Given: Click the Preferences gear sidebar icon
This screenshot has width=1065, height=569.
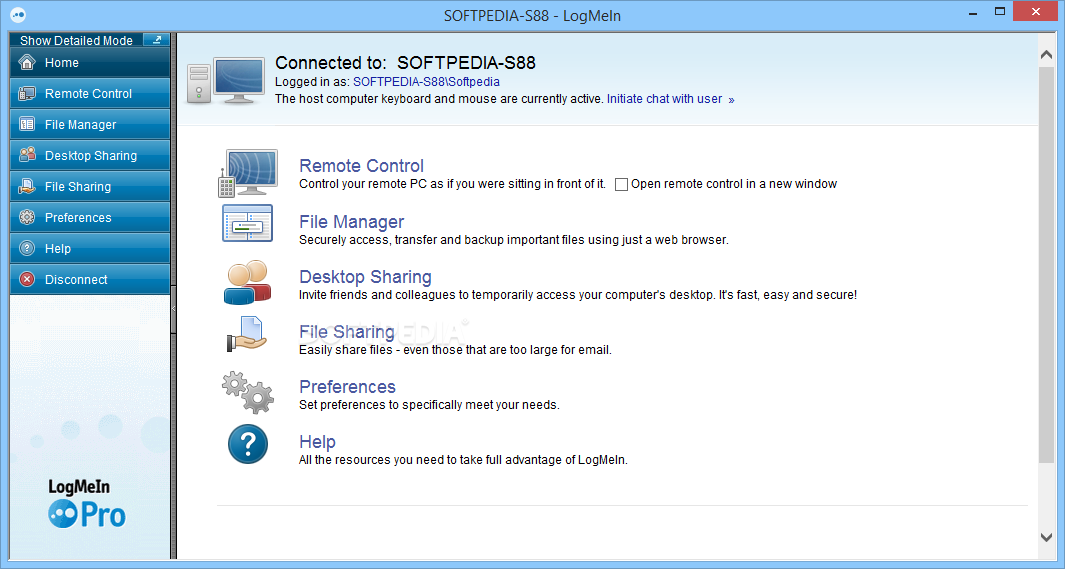Looking at the screenshot, I should click(27, 217).
